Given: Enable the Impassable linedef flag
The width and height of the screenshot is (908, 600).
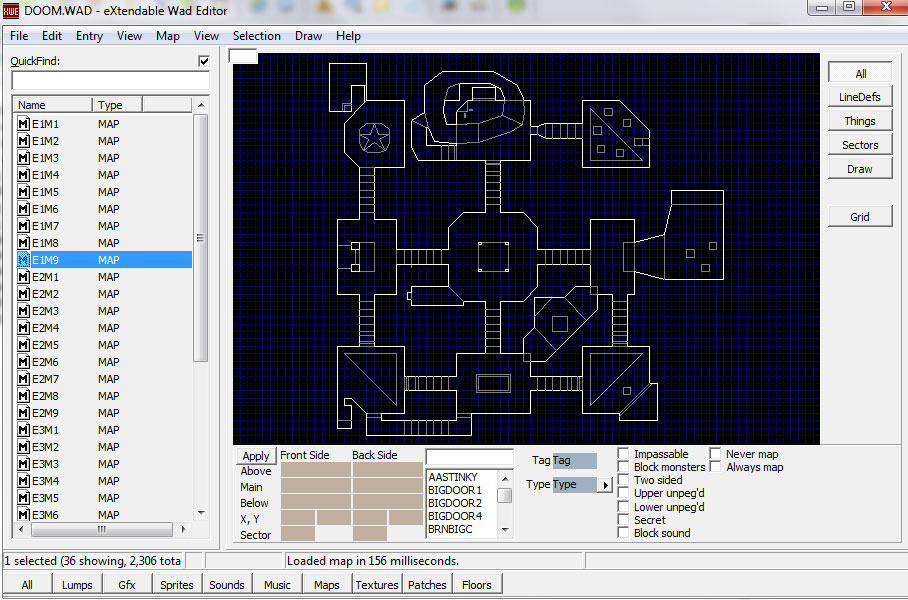Looking at the screenshot, I should click(624, 454).
